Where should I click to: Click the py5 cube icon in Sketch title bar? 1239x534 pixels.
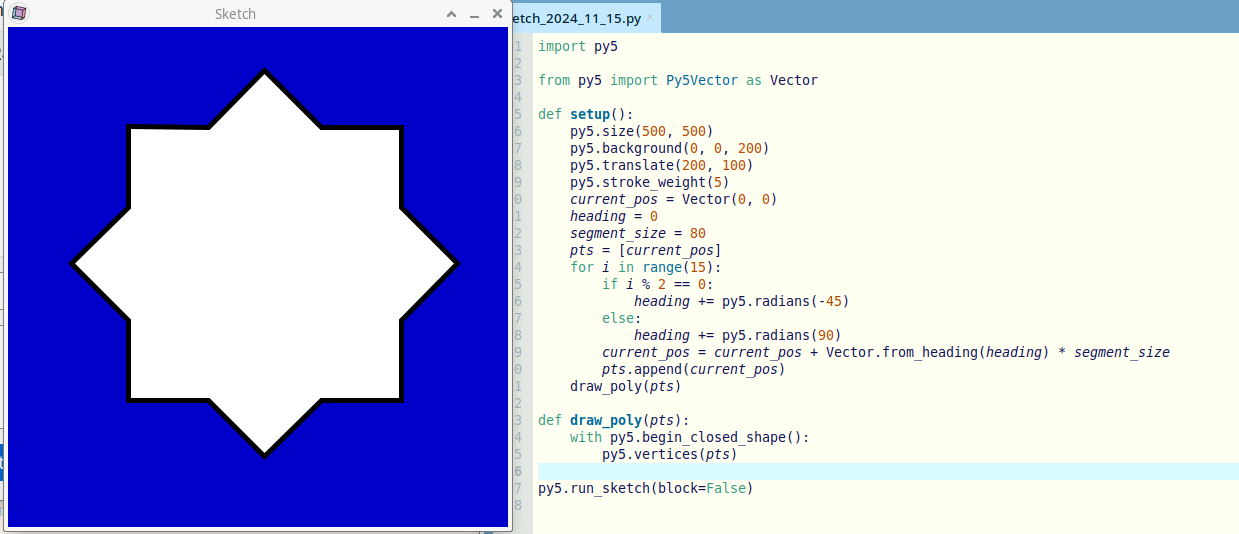(x=19, y=14)
